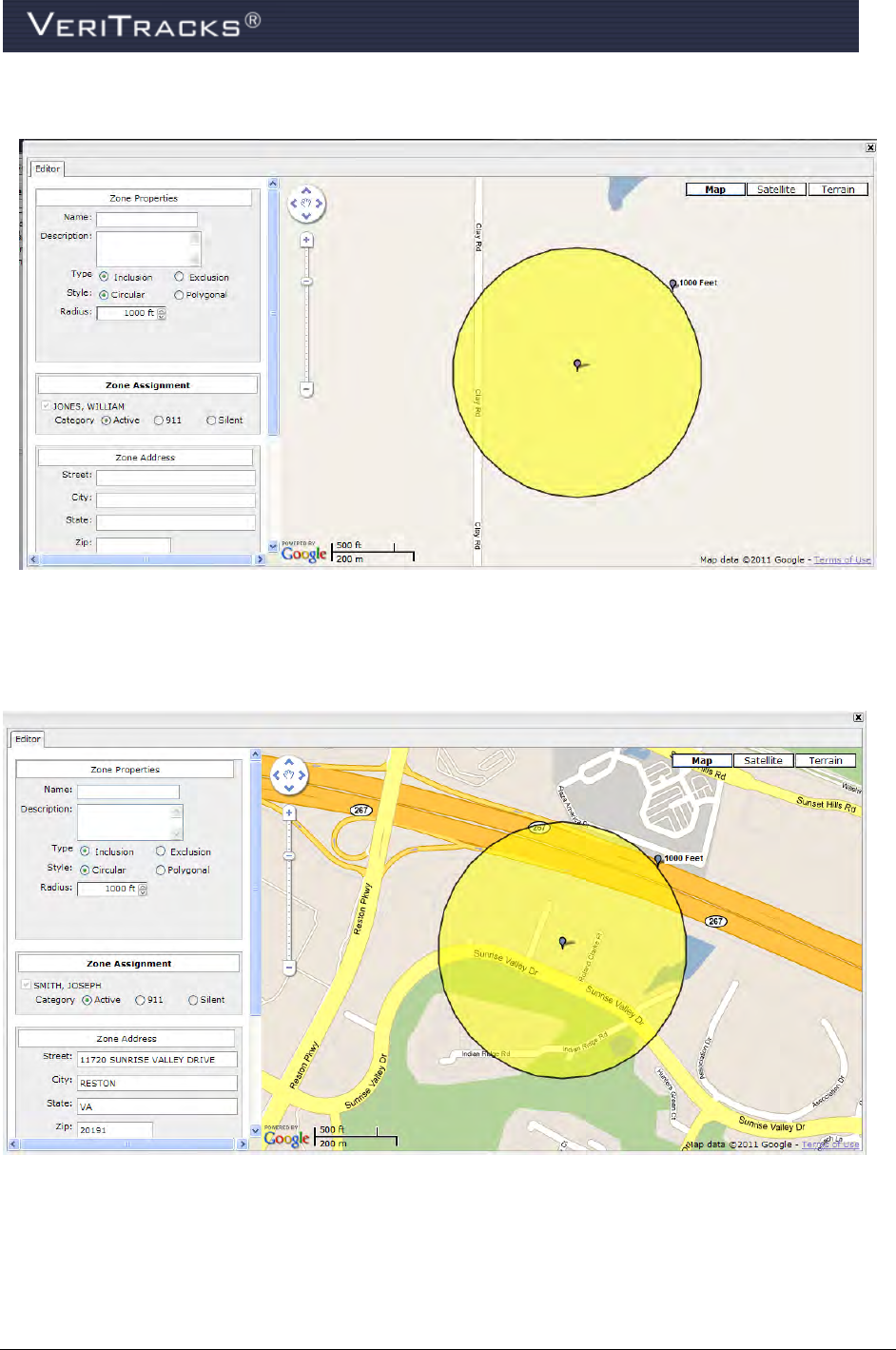Click panel scroll-up arrow in JONES, WILLIAM editor
This screenshot has width=896, height=1350.
click(x=273, y=184)
